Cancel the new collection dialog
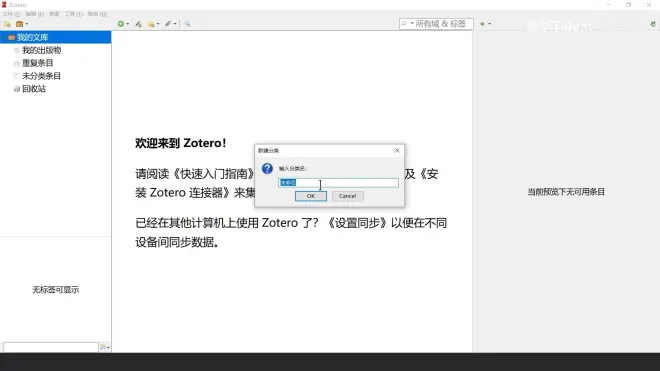The height and width of the screenshot is (371, 660). tap(347, 196)
